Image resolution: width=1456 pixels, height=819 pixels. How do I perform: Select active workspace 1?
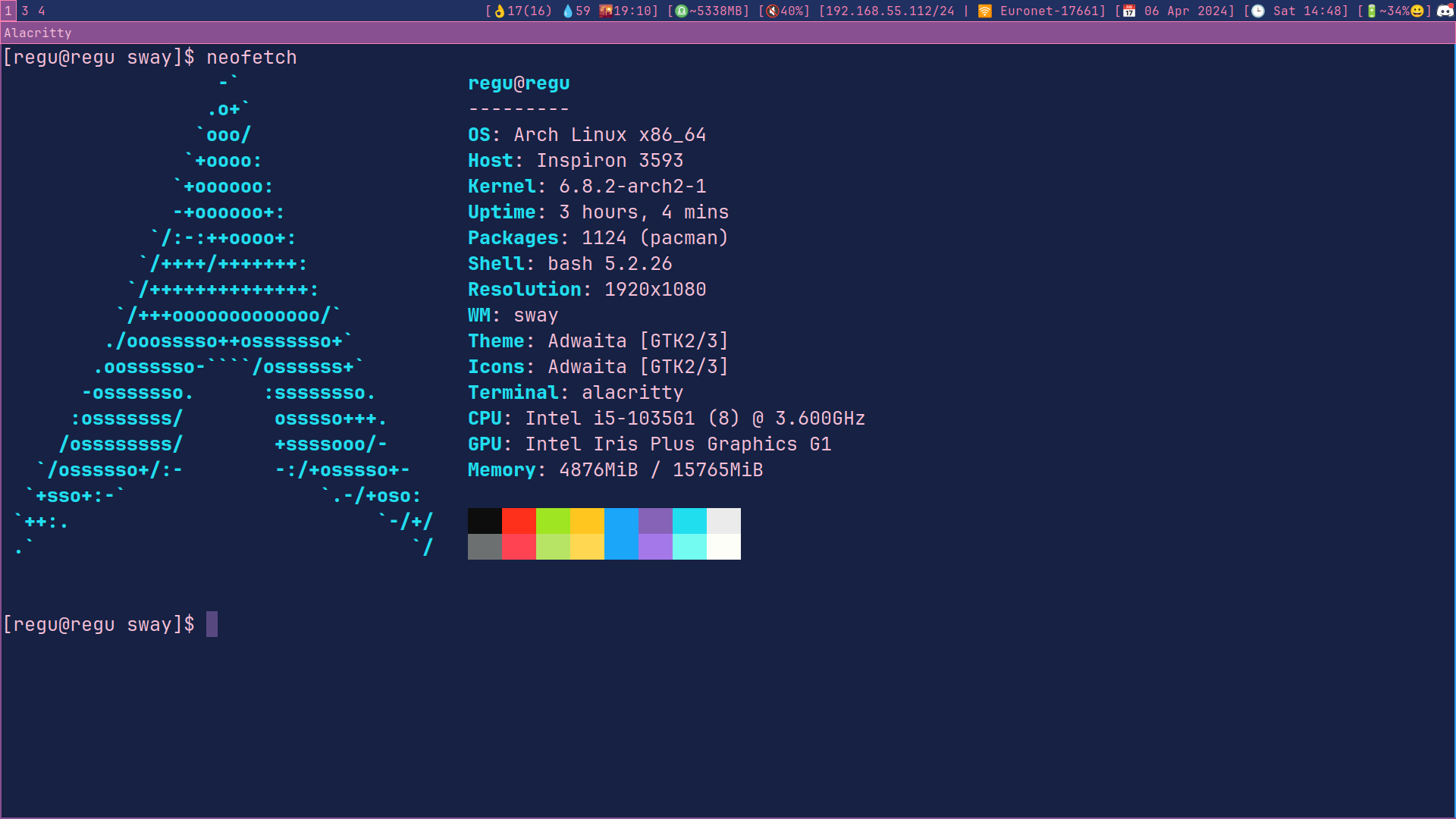[x=8, y=11]
